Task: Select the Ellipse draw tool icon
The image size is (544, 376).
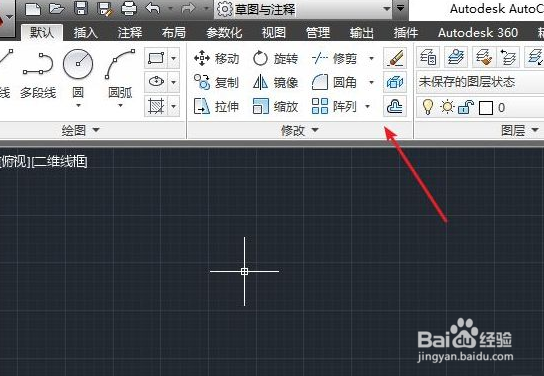Action: pyautogui.click(x=156, y=82)
